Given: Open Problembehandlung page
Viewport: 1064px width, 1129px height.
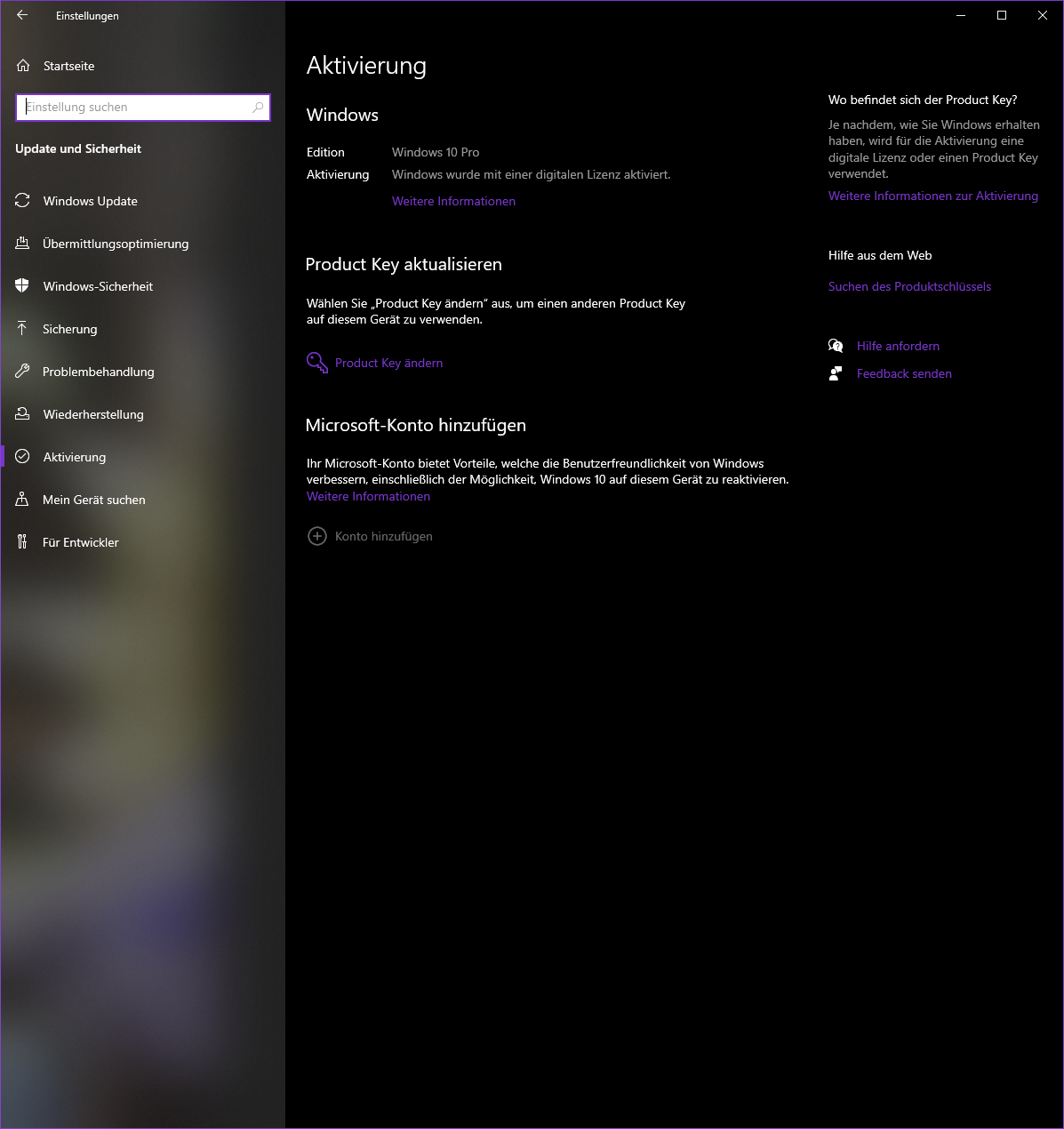Looking at the screenshot, I should click(143, 372).
